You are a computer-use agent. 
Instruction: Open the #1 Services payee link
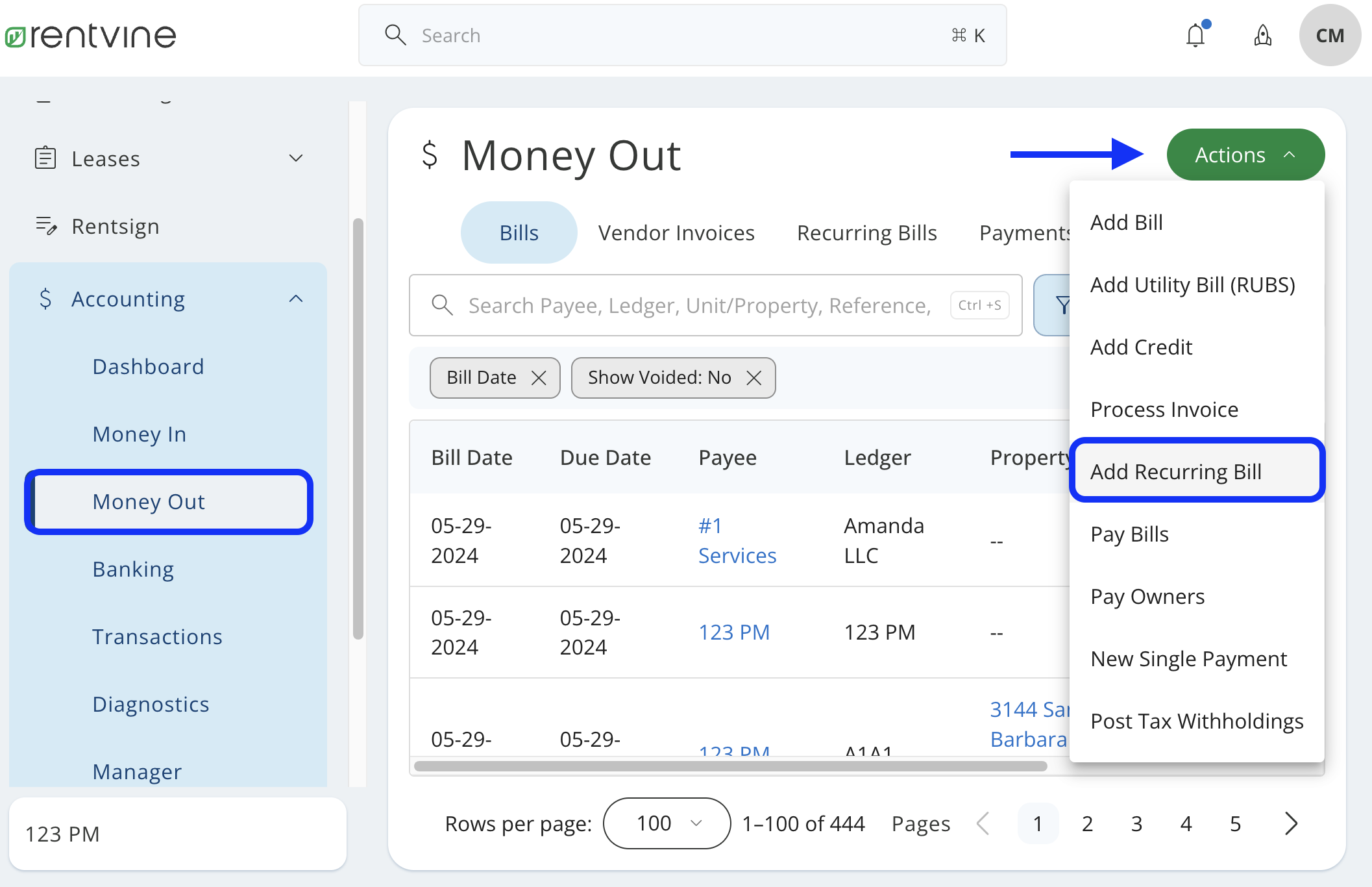pos(735,540)
